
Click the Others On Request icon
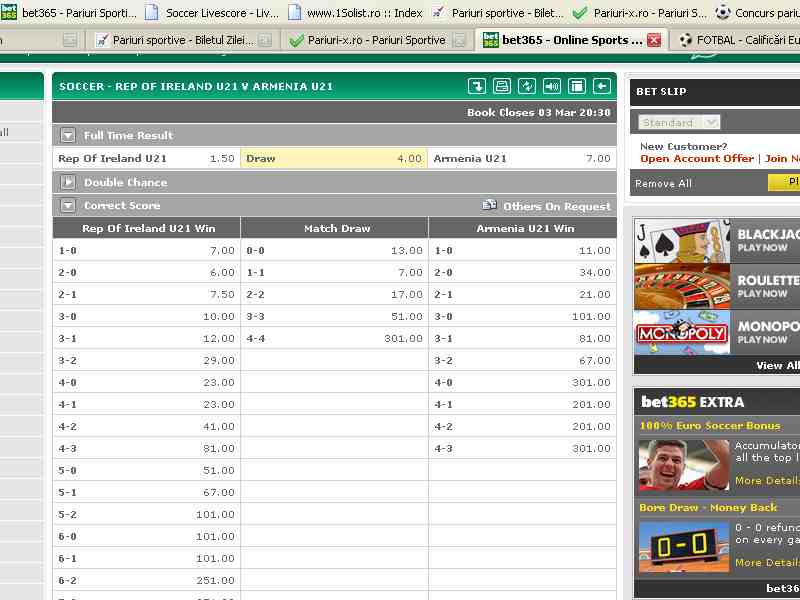pyautogui.click(x=489, y=205)
